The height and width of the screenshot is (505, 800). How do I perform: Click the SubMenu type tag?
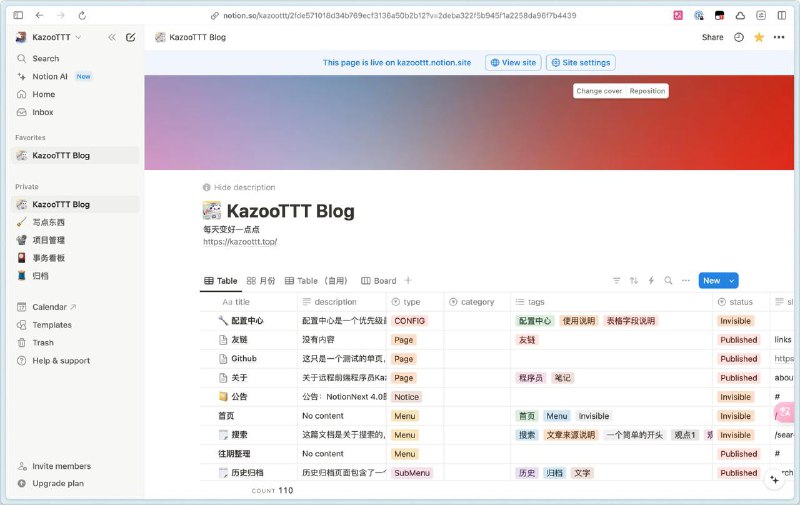(x=412, y=473)
